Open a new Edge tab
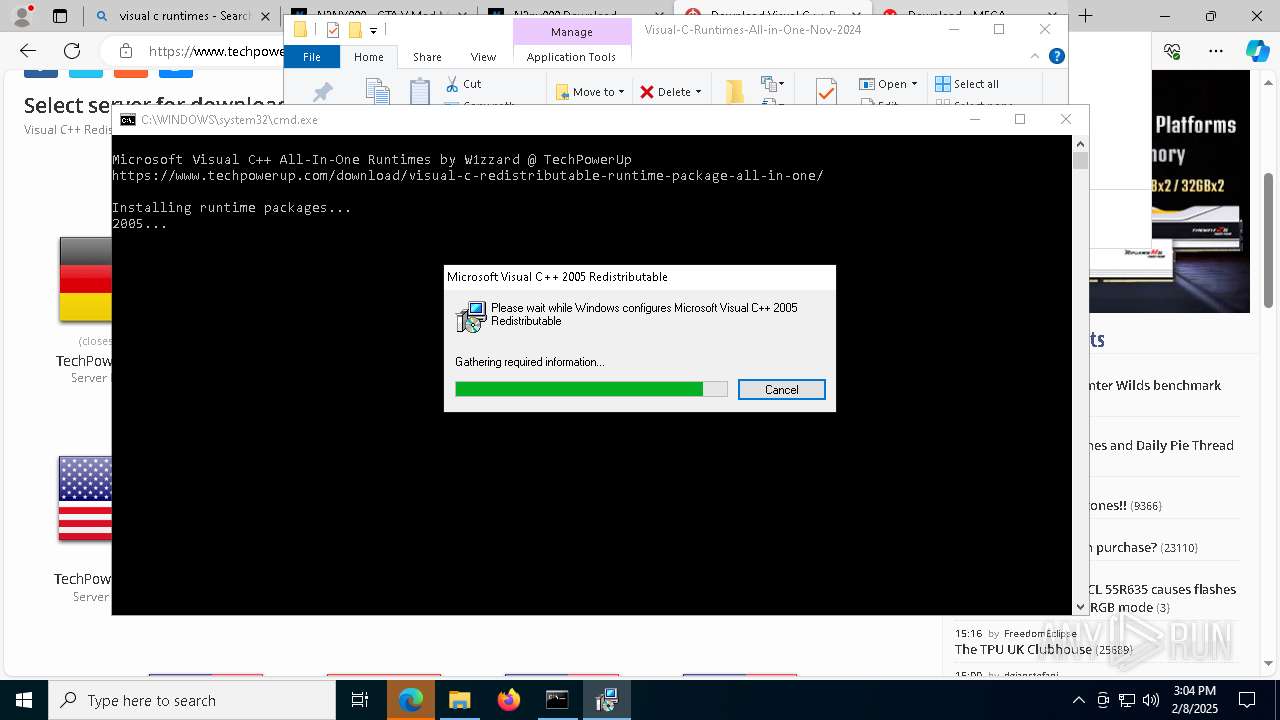Image resolution: width=1280 pixels, height=720 pixels. [x=1085, y=16]
